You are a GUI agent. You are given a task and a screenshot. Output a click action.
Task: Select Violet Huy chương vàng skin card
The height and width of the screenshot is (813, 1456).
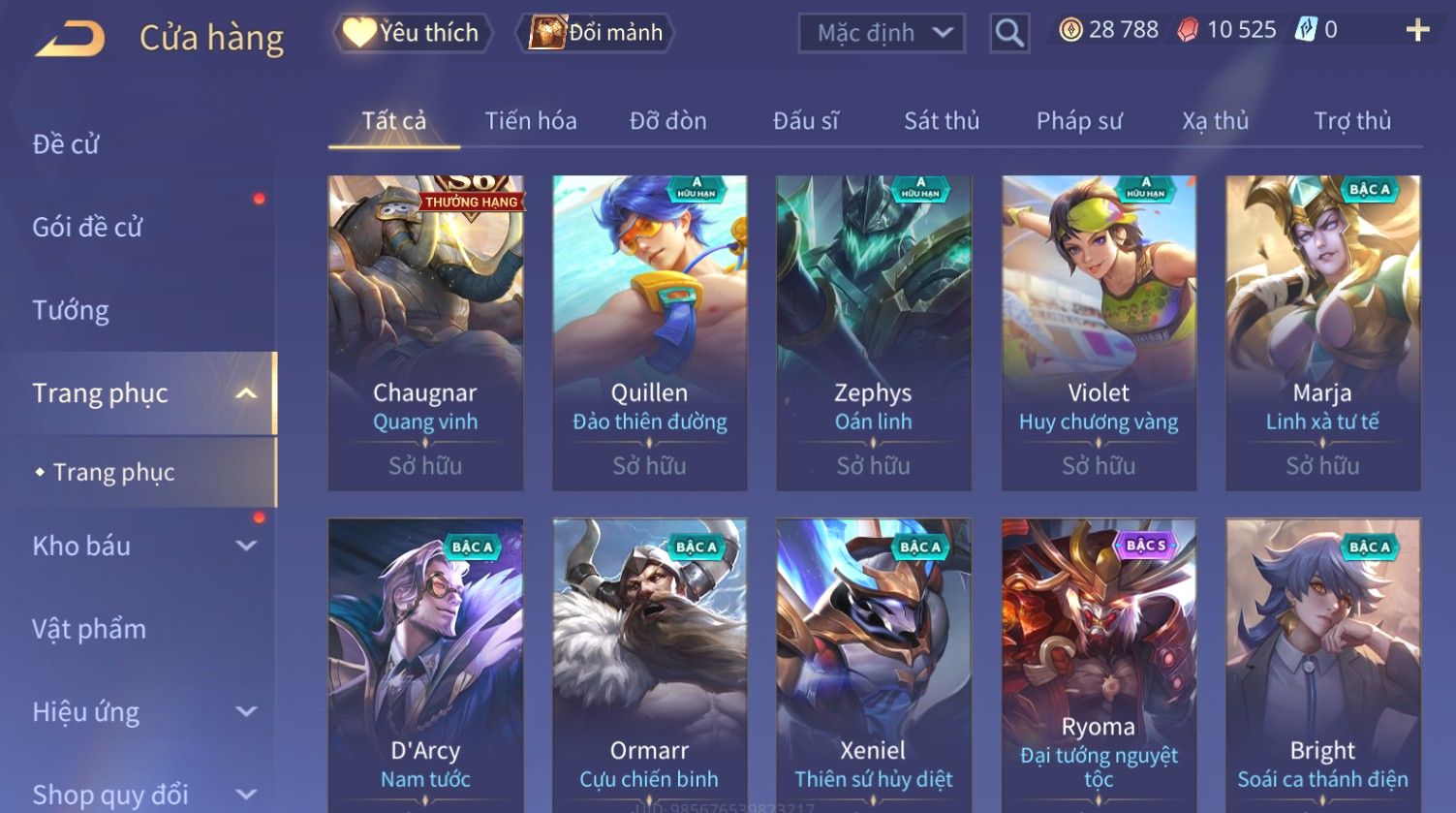[x=1099, y=332]
